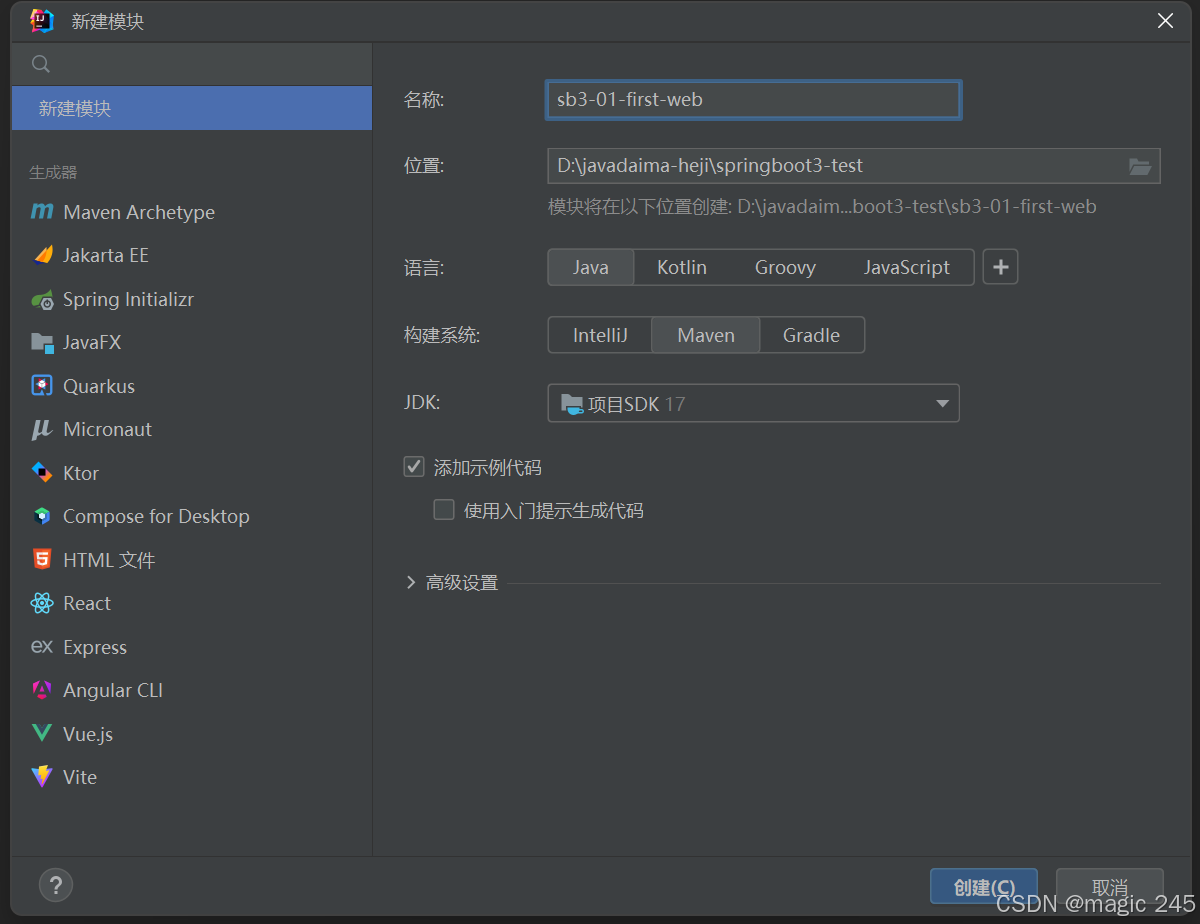Click the Ktor generator icon
Screen dimensions: 1200x924
(x=42, y=473)
